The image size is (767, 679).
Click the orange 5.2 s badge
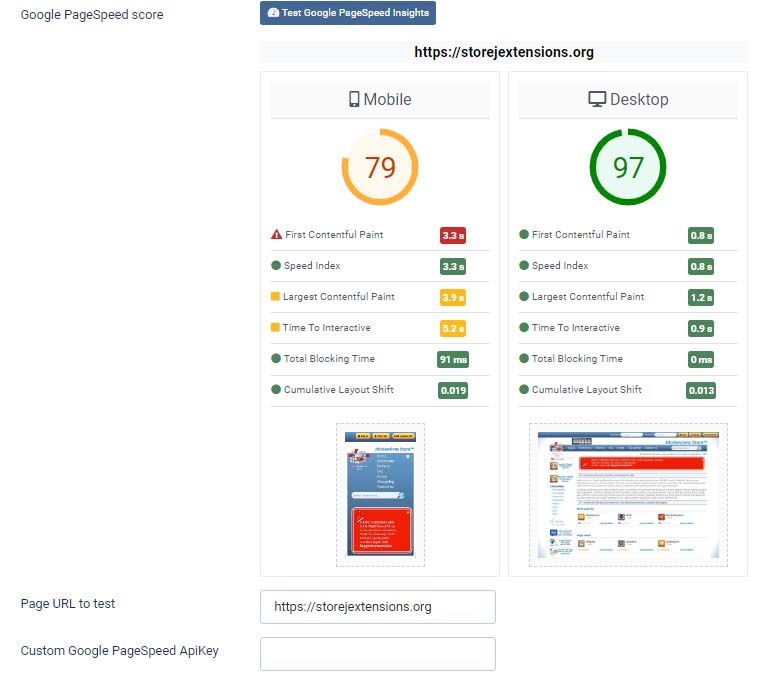[x=453, y=328]
